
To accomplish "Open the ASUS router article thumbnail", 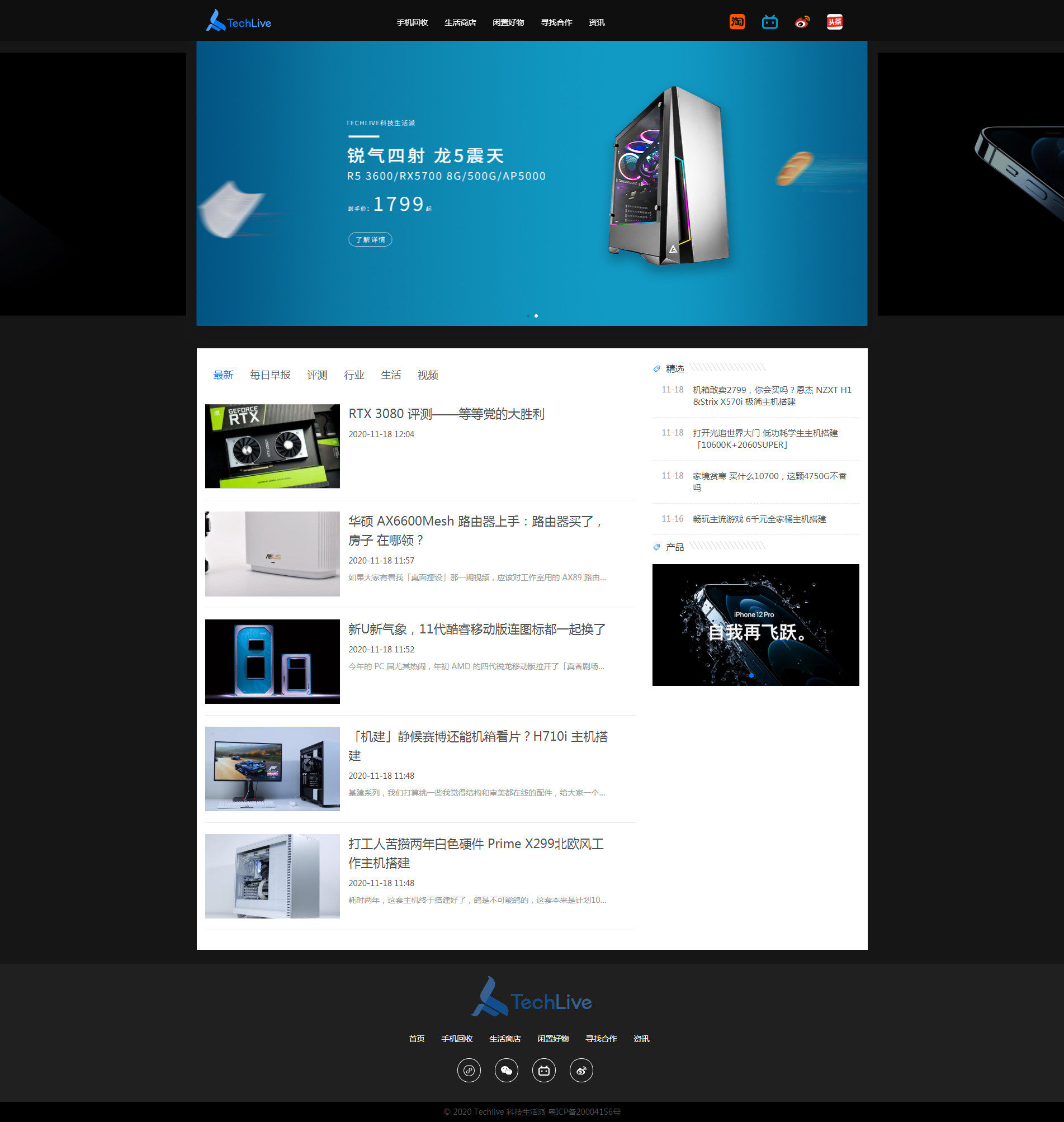I will coord(272,554).
